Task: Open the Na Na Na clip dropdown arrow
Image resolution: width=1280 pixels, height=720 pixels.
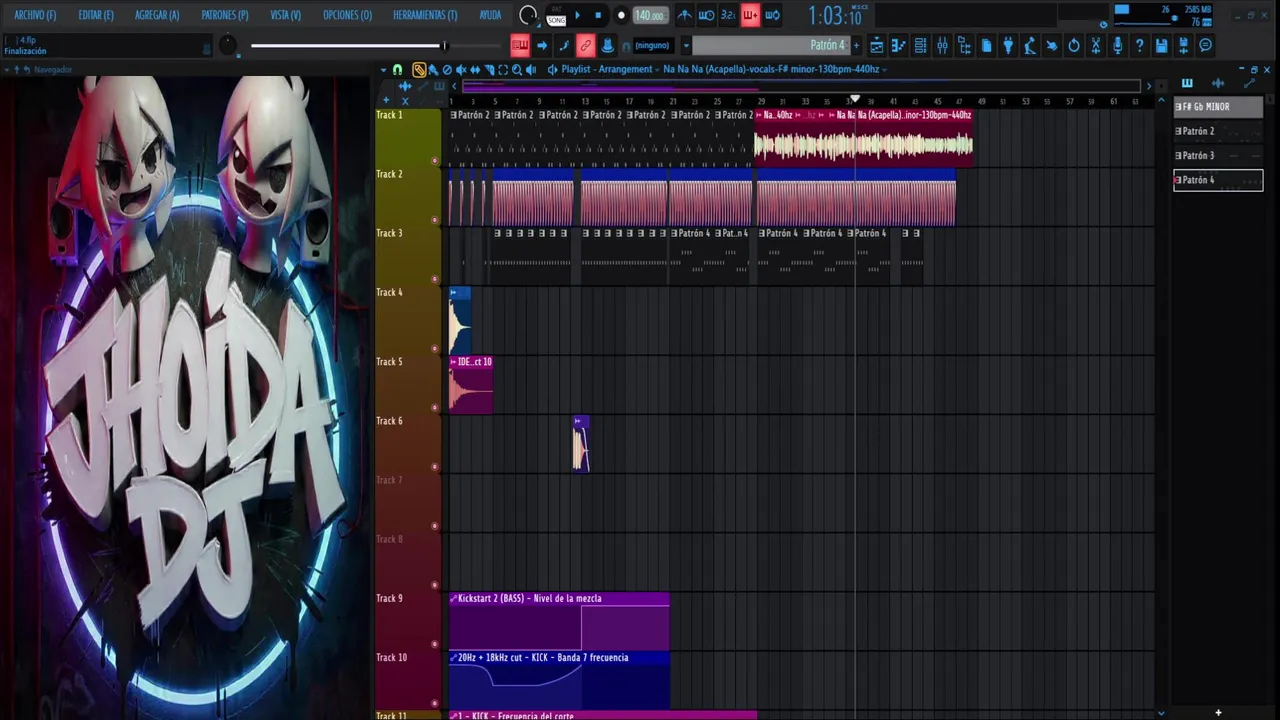Action: (x=884, y=69)
